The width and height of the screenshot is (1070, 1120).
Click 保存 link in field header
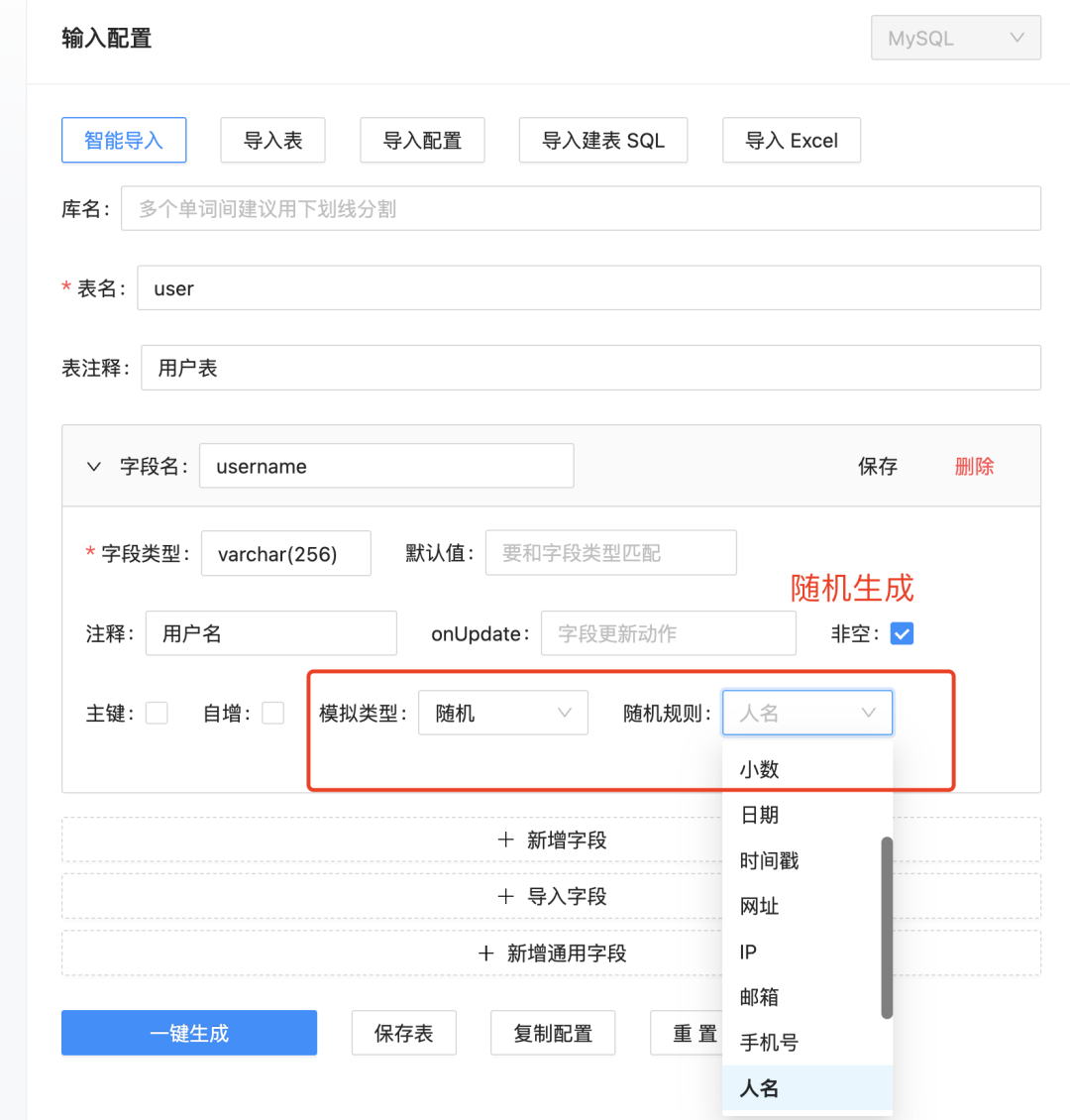coord(877,467)
